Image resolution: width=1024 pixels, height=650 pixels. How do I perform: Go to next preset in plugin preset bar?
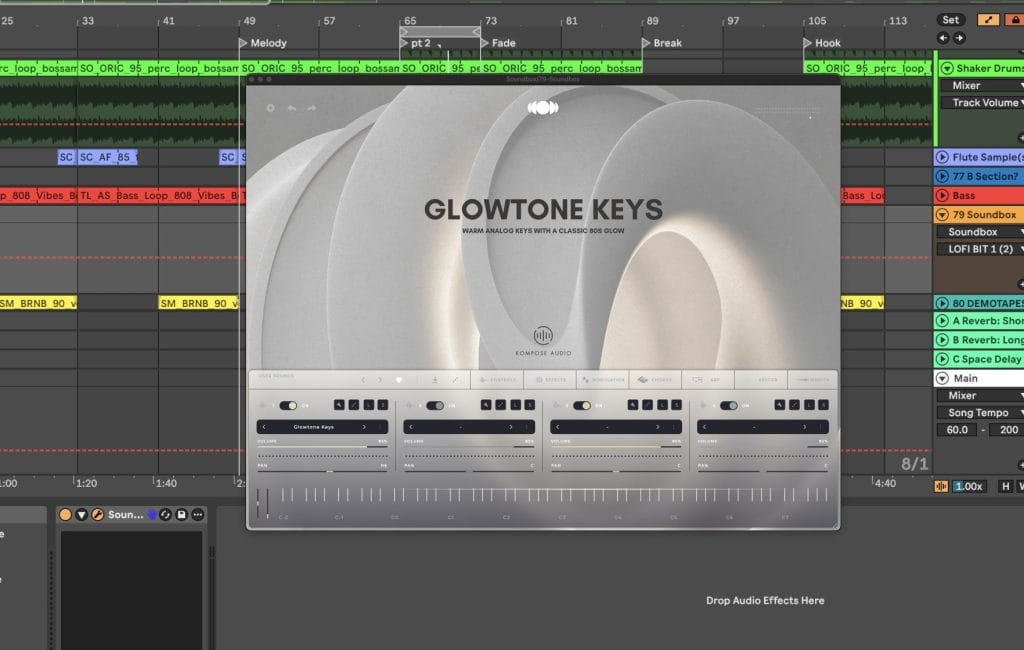coord(379,380)
